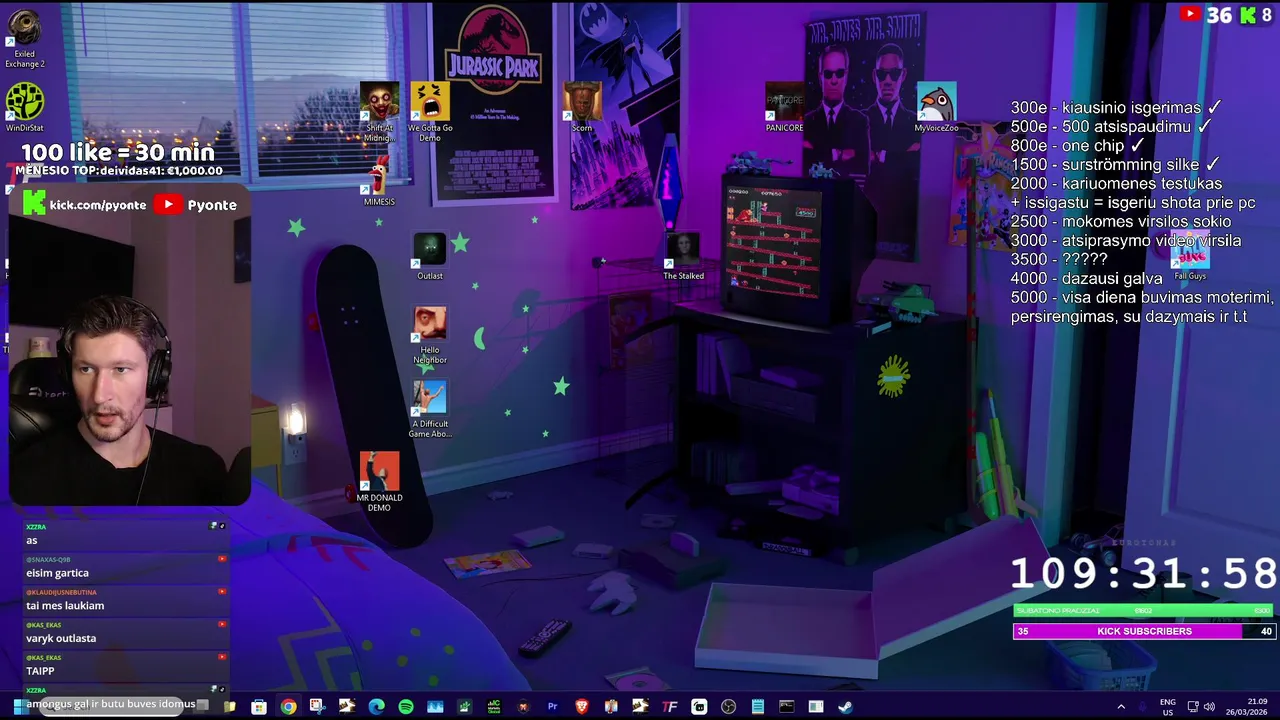The height and width of the screenshot is (720, 1280).
Task: Open the Snipping Tool taskbar icon
Action: tap(317, 707)
